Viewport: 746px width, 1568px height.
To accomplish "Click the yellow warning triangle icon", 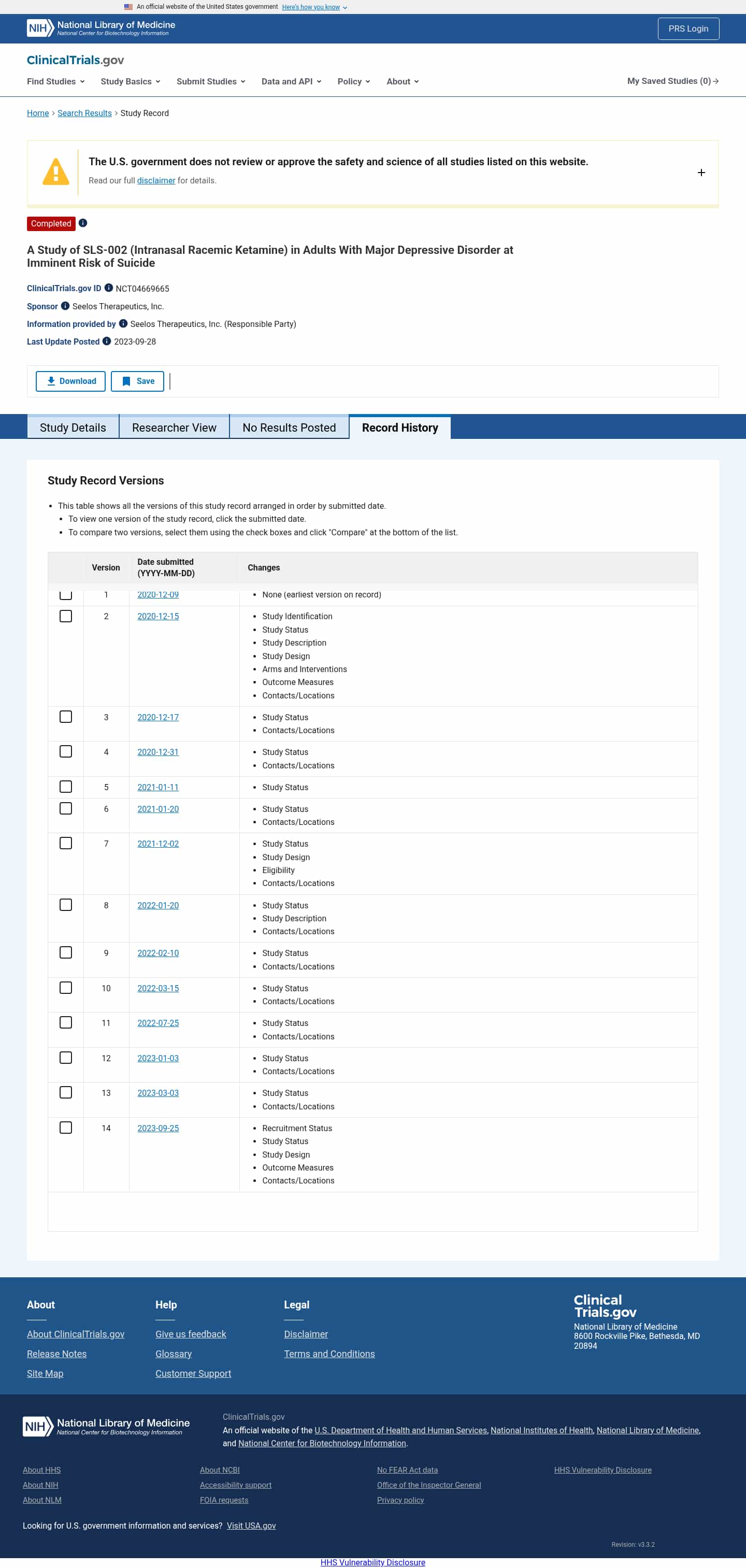I will pyautogui.click(x=55, y=172).
